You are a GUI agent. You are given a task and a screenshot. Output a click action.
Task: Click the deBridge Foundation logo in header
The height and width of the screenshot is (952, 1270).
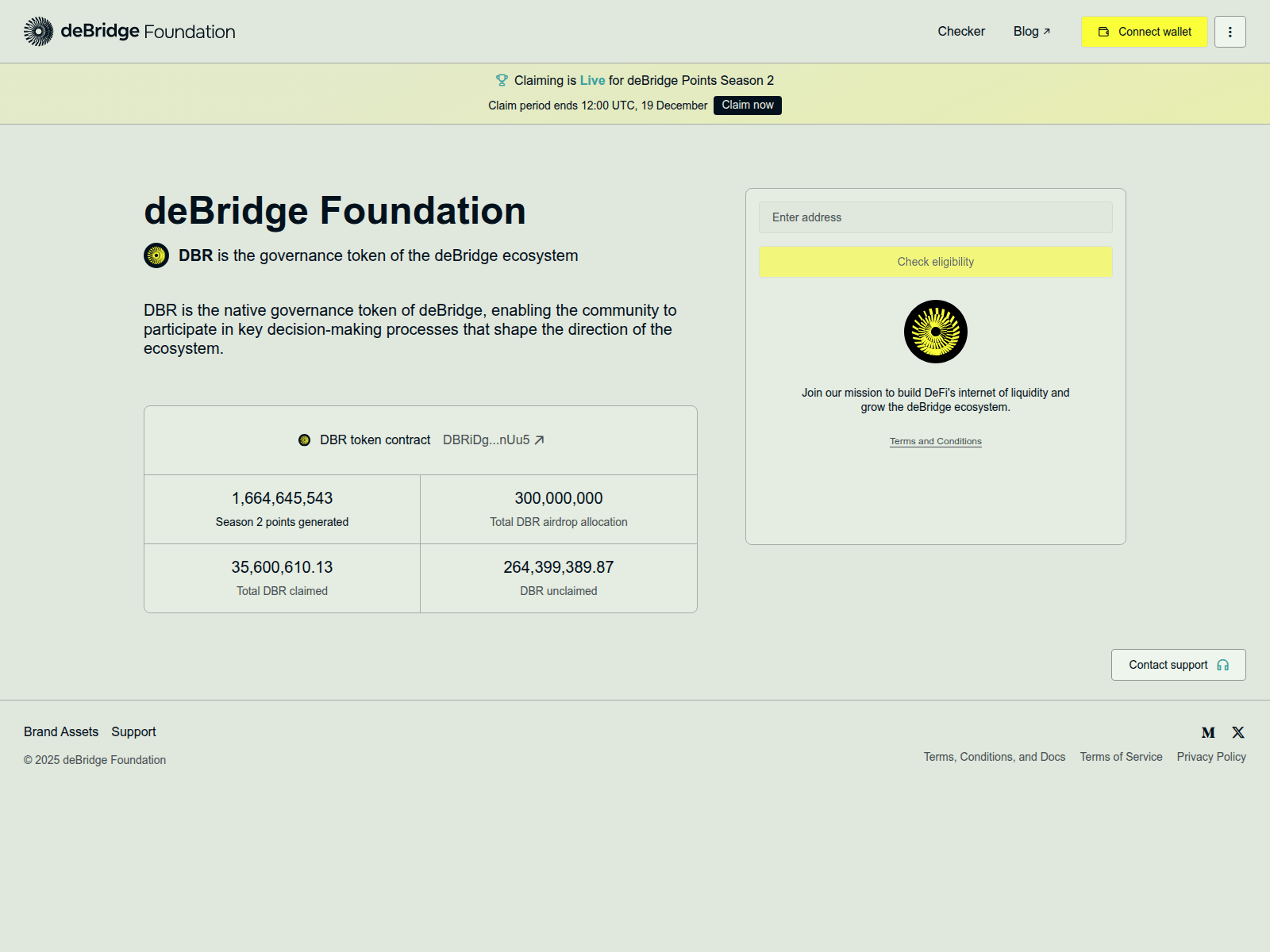point(129,32)
